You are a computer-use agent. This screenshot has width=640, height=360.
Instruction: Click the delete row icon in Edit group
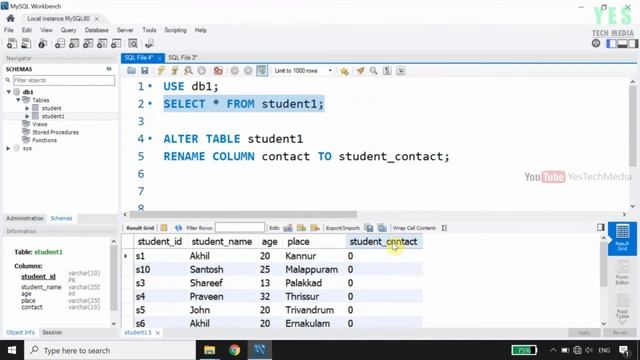pos(315,228)
